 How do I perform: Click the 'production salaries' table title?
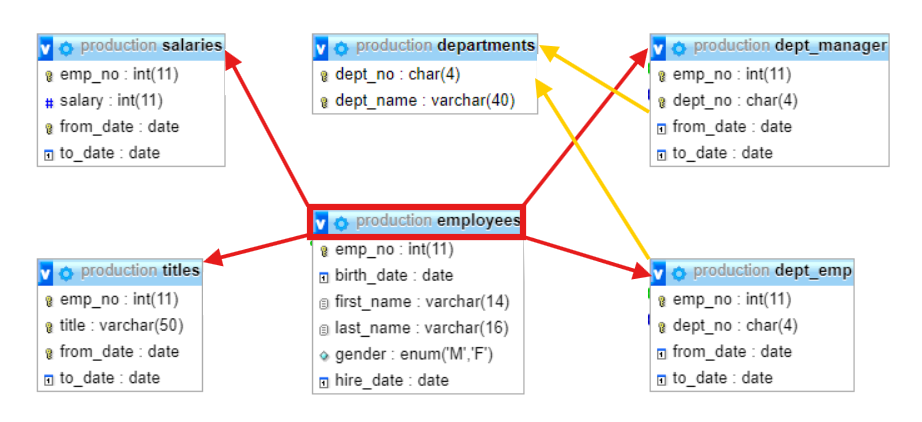click(x=152, y=46)
